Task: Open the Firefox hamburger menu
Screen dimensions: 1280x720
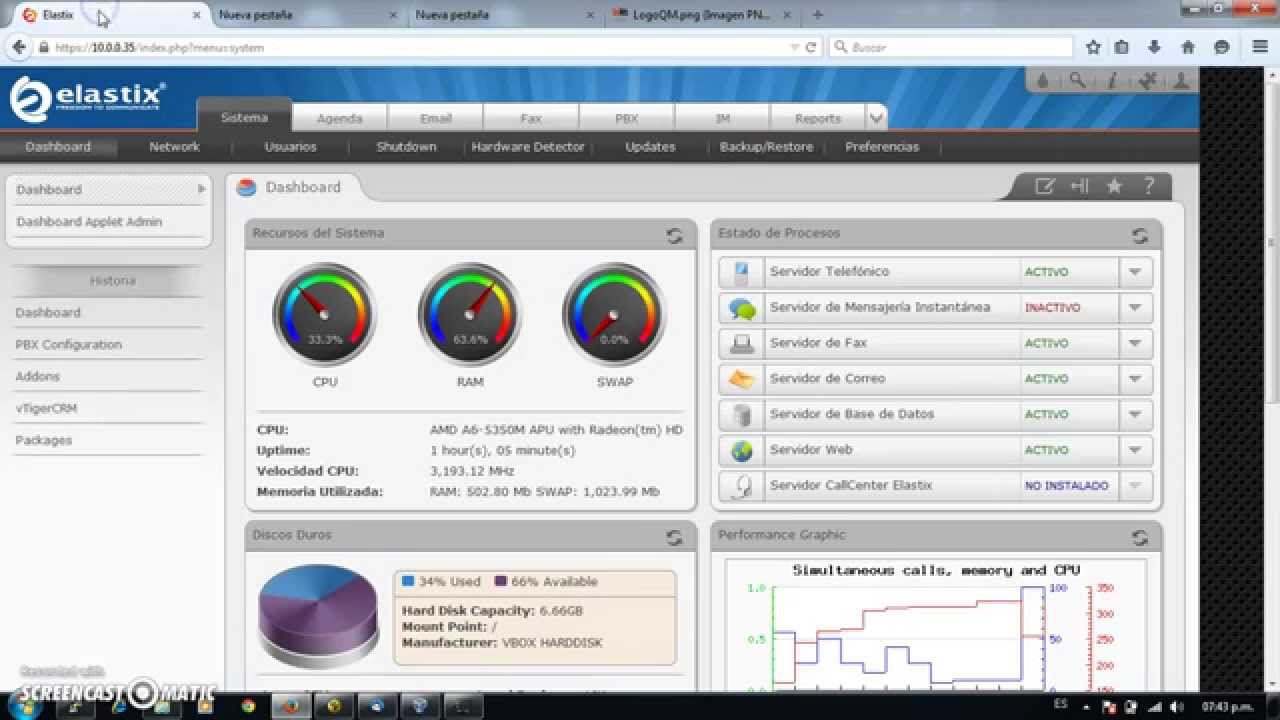Action: point(1260,47)
